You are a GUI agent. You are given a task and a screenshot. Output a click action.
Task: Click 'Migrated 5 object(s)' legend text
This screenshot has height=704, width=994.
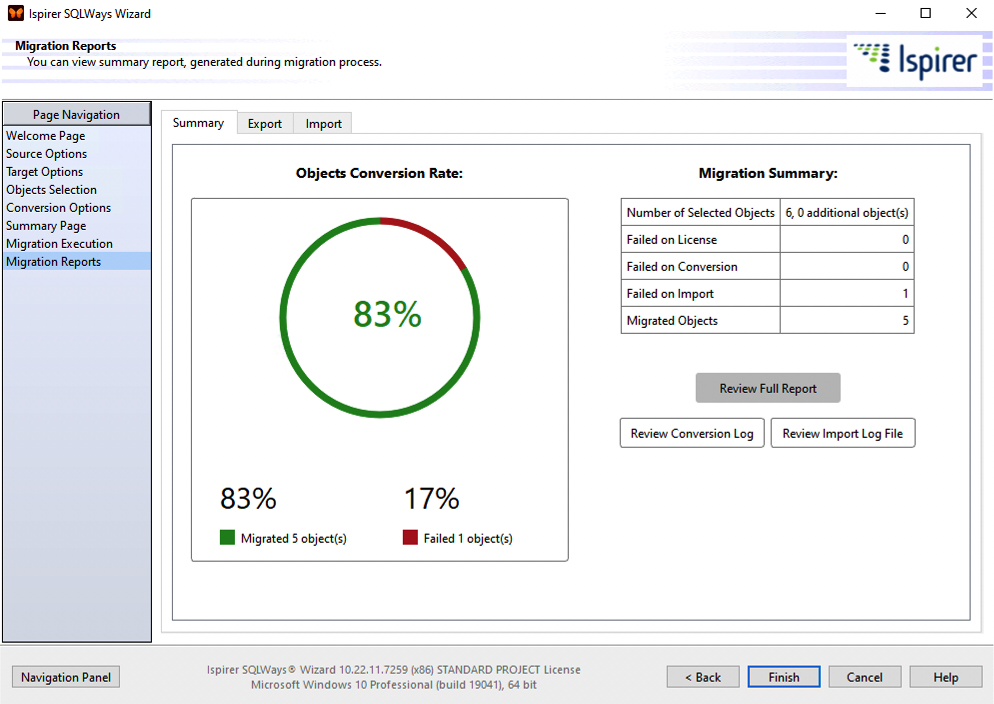coord(294,539)
